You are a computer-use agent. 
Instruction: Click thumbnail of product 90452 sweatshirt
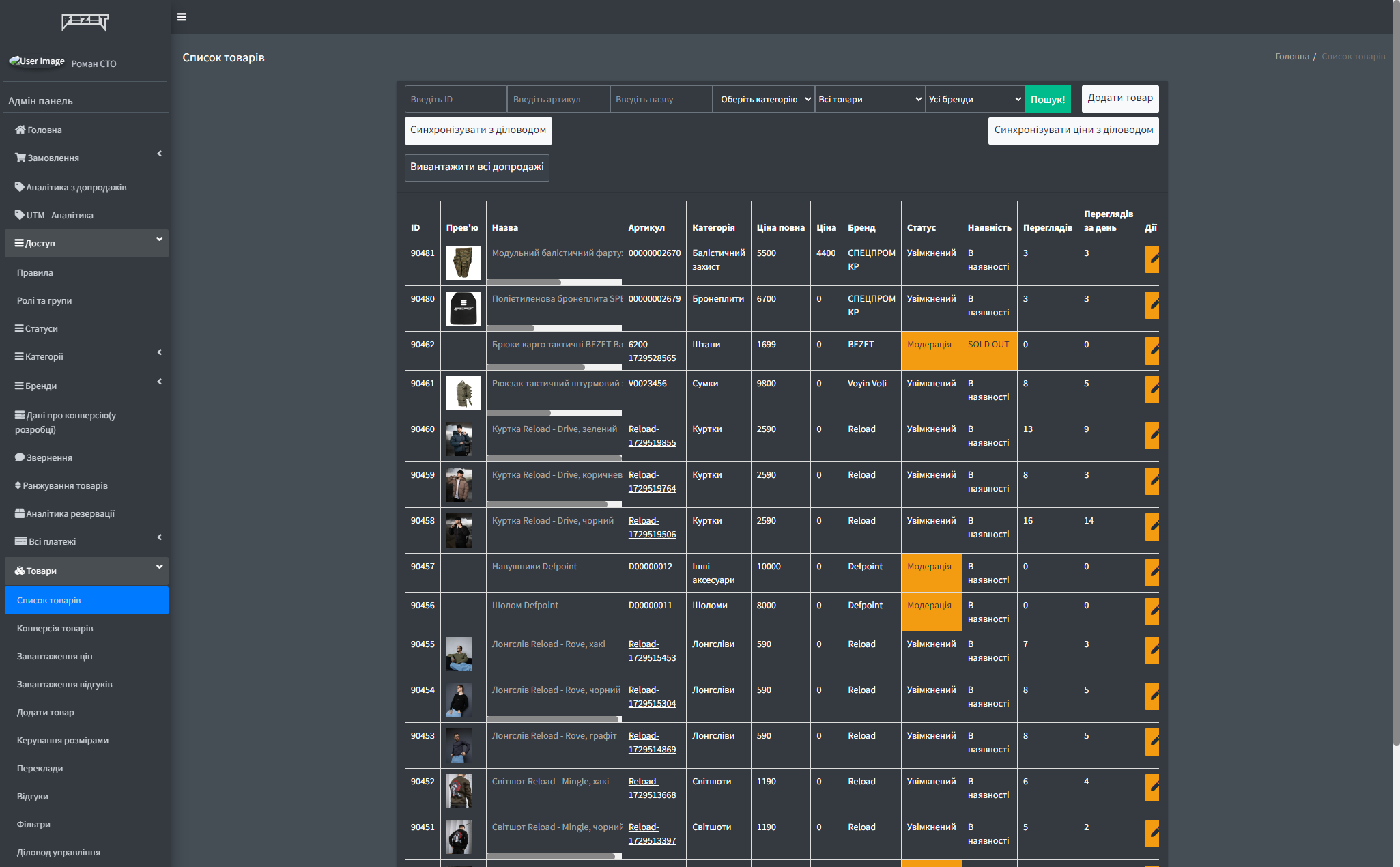459,791
